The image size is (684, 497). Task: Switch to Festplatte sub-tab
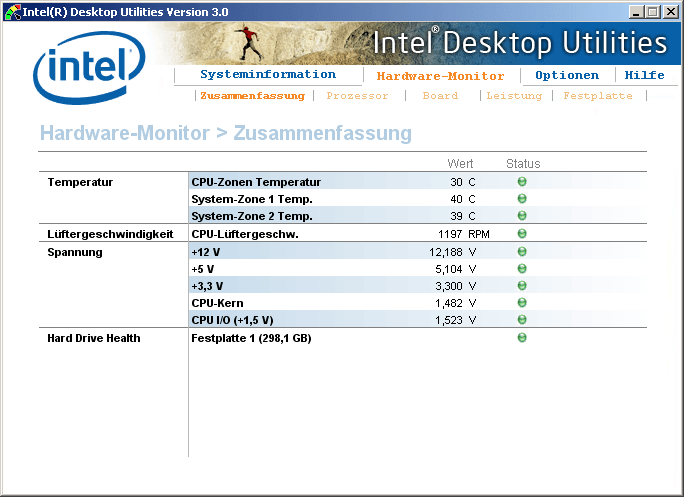[598, 96]
